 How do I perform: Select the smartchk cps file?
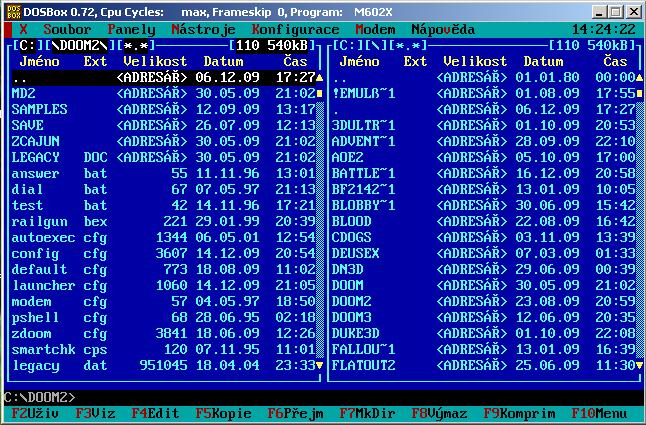pos(164,349)
